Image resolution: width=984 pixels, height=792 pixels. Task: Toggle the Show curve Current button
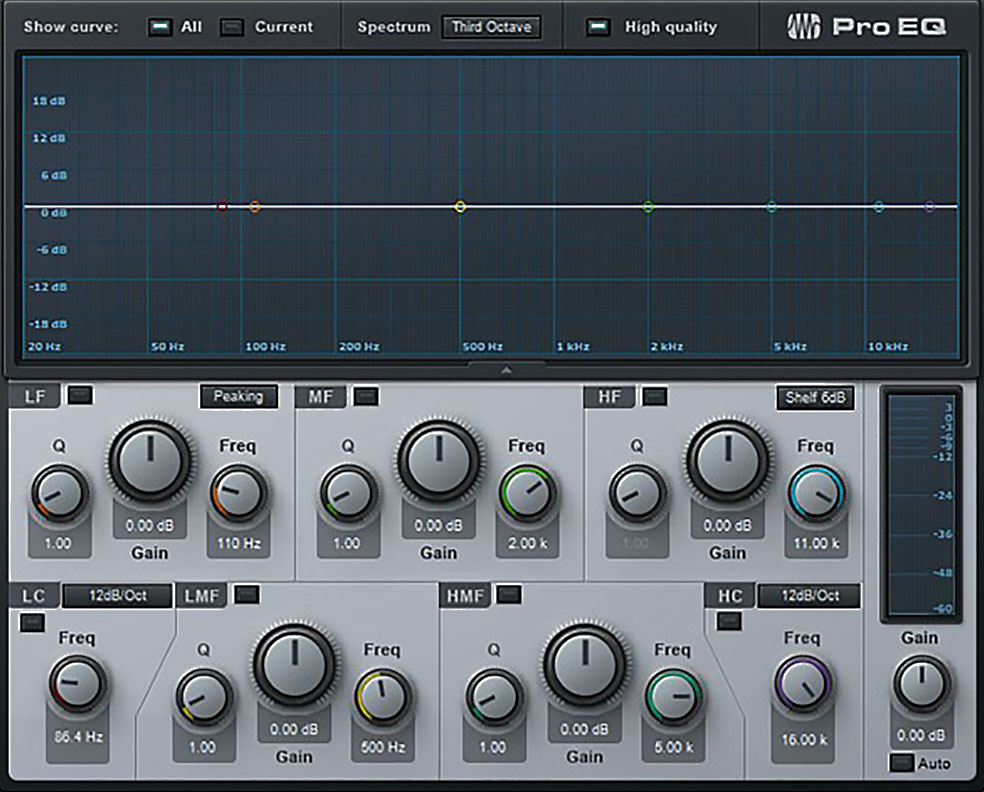(x=232, y=27)
